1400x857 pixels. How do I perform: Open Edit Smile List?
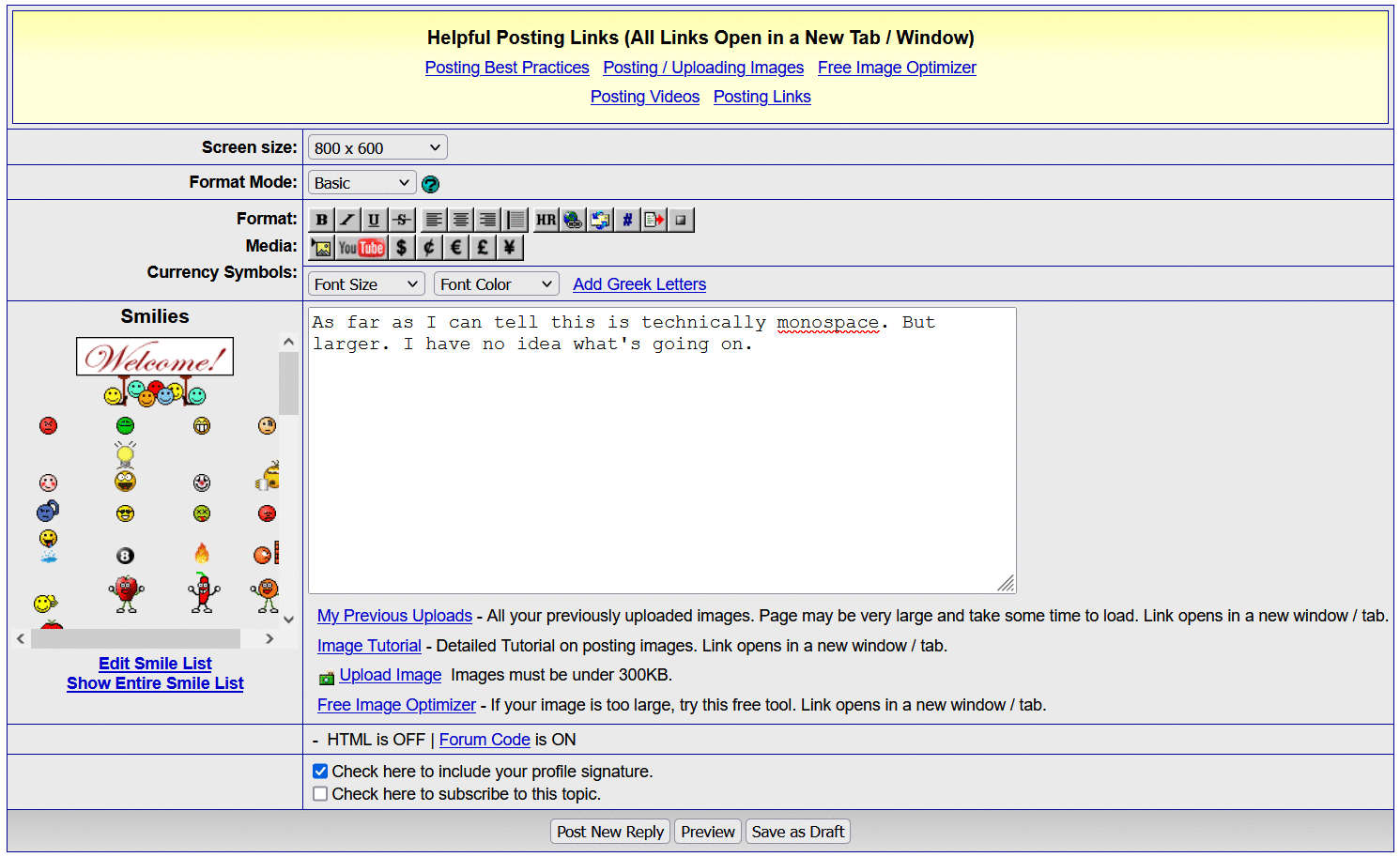click(x=155, y=664)
